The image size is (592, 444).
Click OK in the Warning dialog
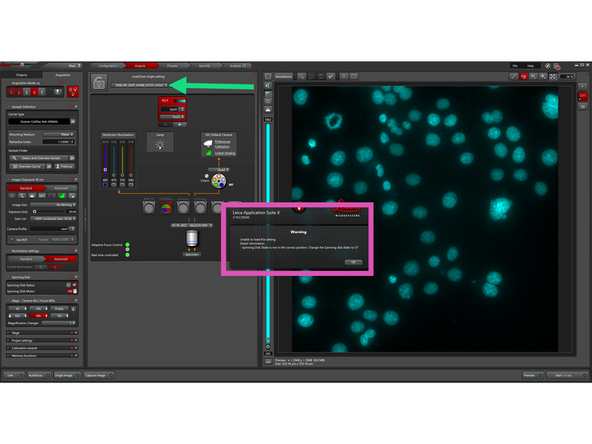click(x=353, y=262)
